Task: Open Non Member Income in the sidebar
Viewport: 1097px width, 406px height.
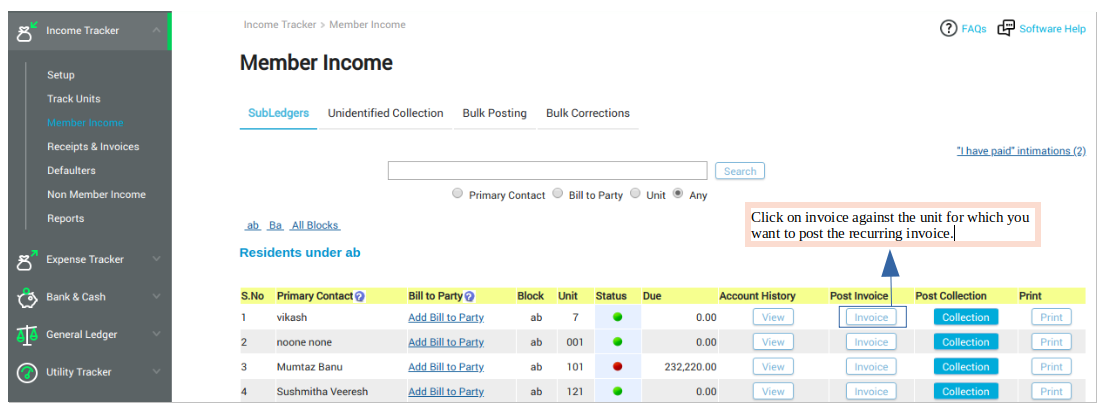Action: point(97,194)
